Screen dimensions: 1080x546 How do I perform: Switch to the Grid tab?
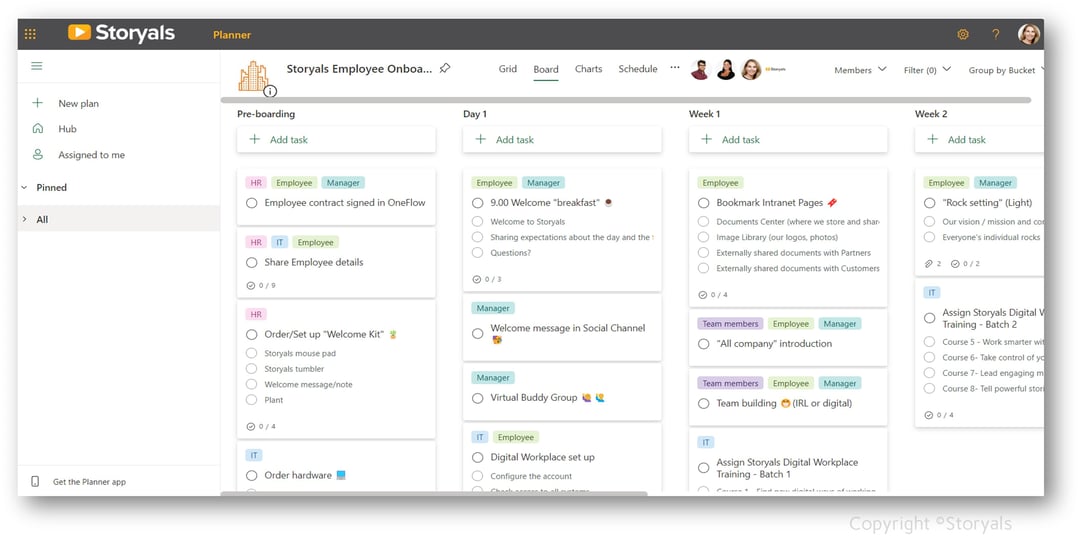coord(508,69)
